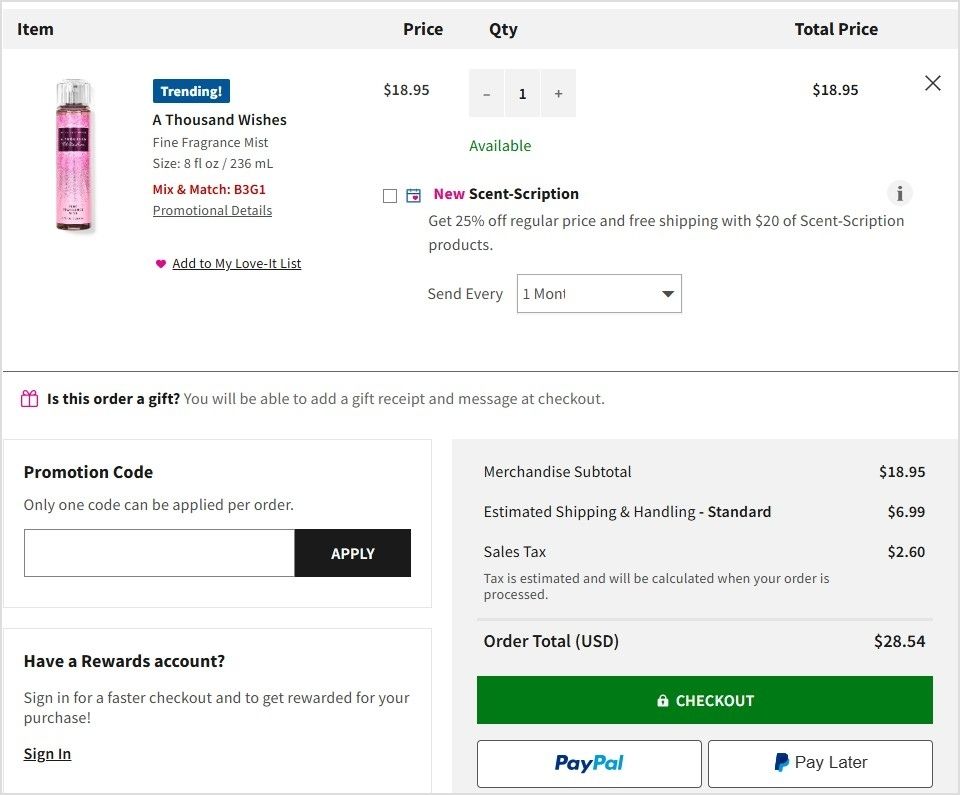Screen dimensions: 960x795
Task: Open the Send Every frequency dropdown
Action: pos(599,294)
